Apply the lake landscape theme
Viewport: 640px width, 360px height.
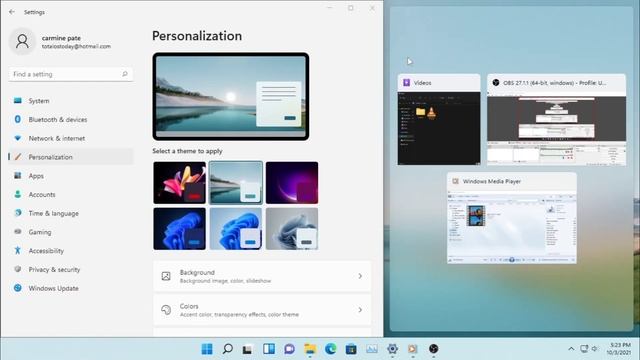pos(236,182)
